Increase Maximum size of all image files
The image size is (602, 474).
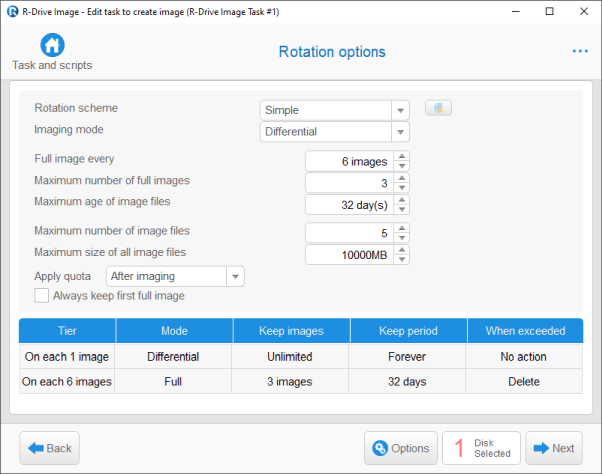click(x=402, y=250)
